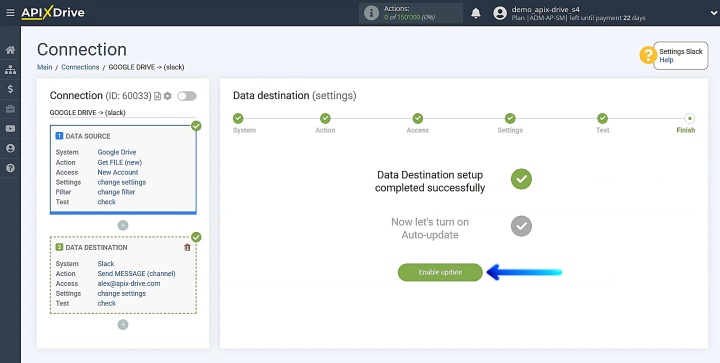The height and width of the screenshot is (363, 720).
Task: Click alex@apix-drive.com access link
Action: click(129, 284)
